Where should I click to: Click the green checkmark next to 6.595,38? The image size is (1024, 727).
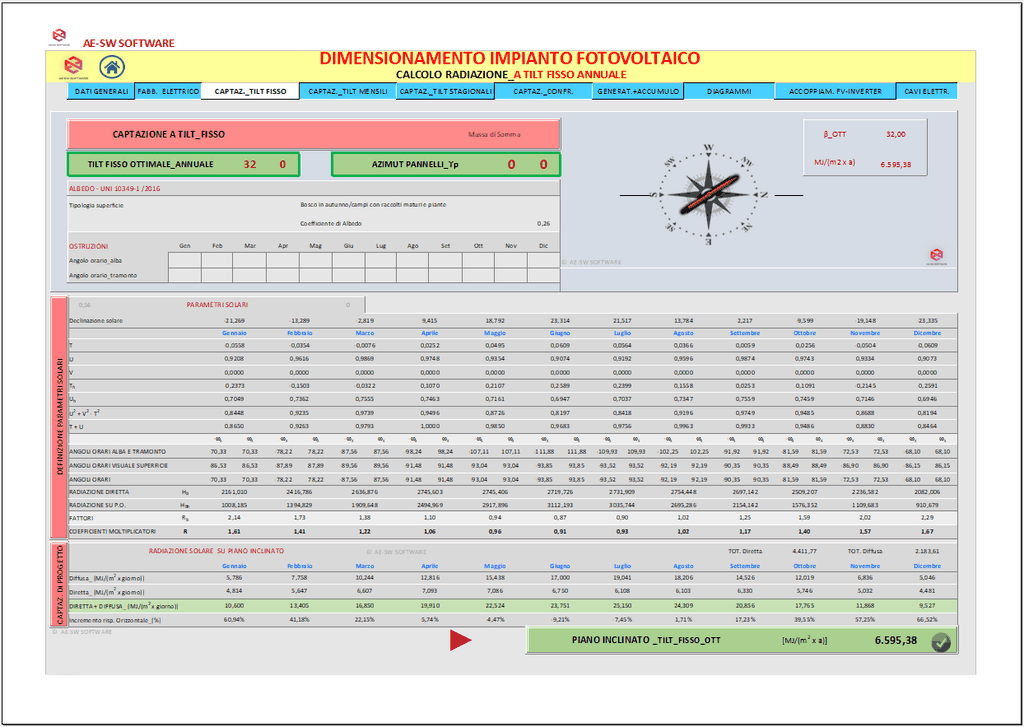pos(940,642)
